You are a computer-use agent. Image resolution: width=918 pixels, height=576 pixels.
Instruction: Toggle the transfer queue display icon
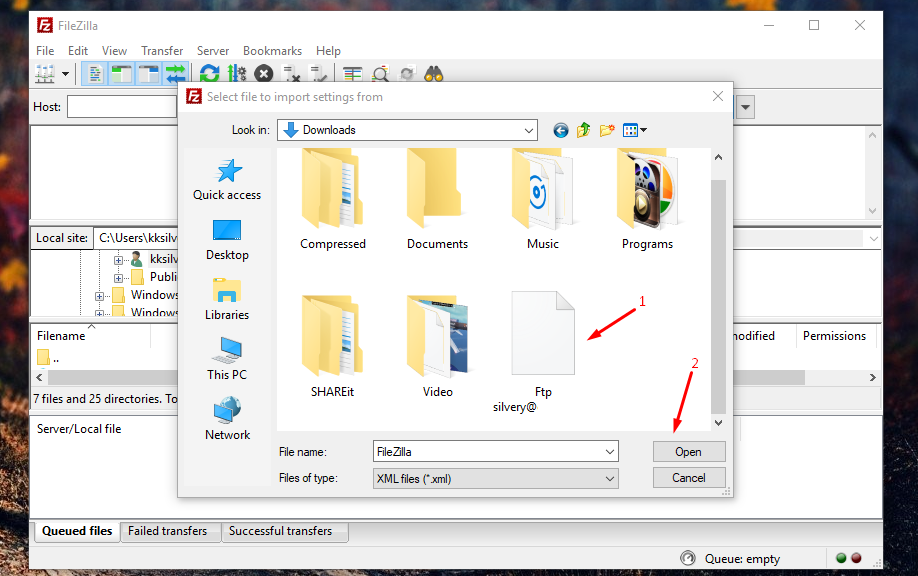coord(175,74)
